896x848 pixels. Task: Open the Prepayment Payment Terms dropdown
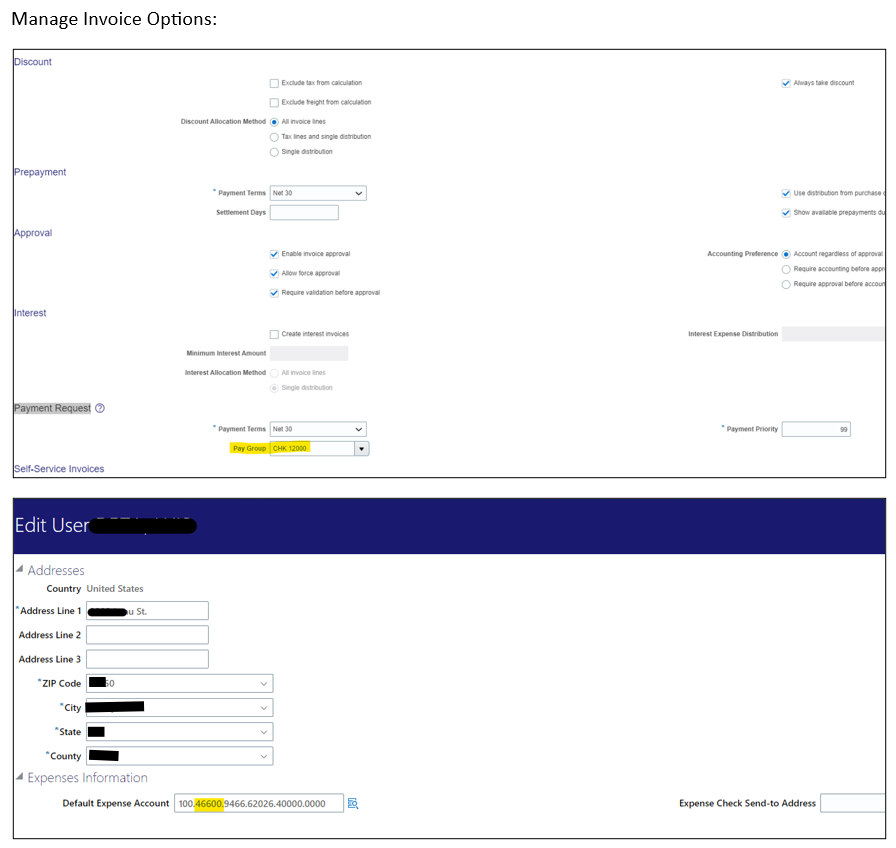coord(359,192)
